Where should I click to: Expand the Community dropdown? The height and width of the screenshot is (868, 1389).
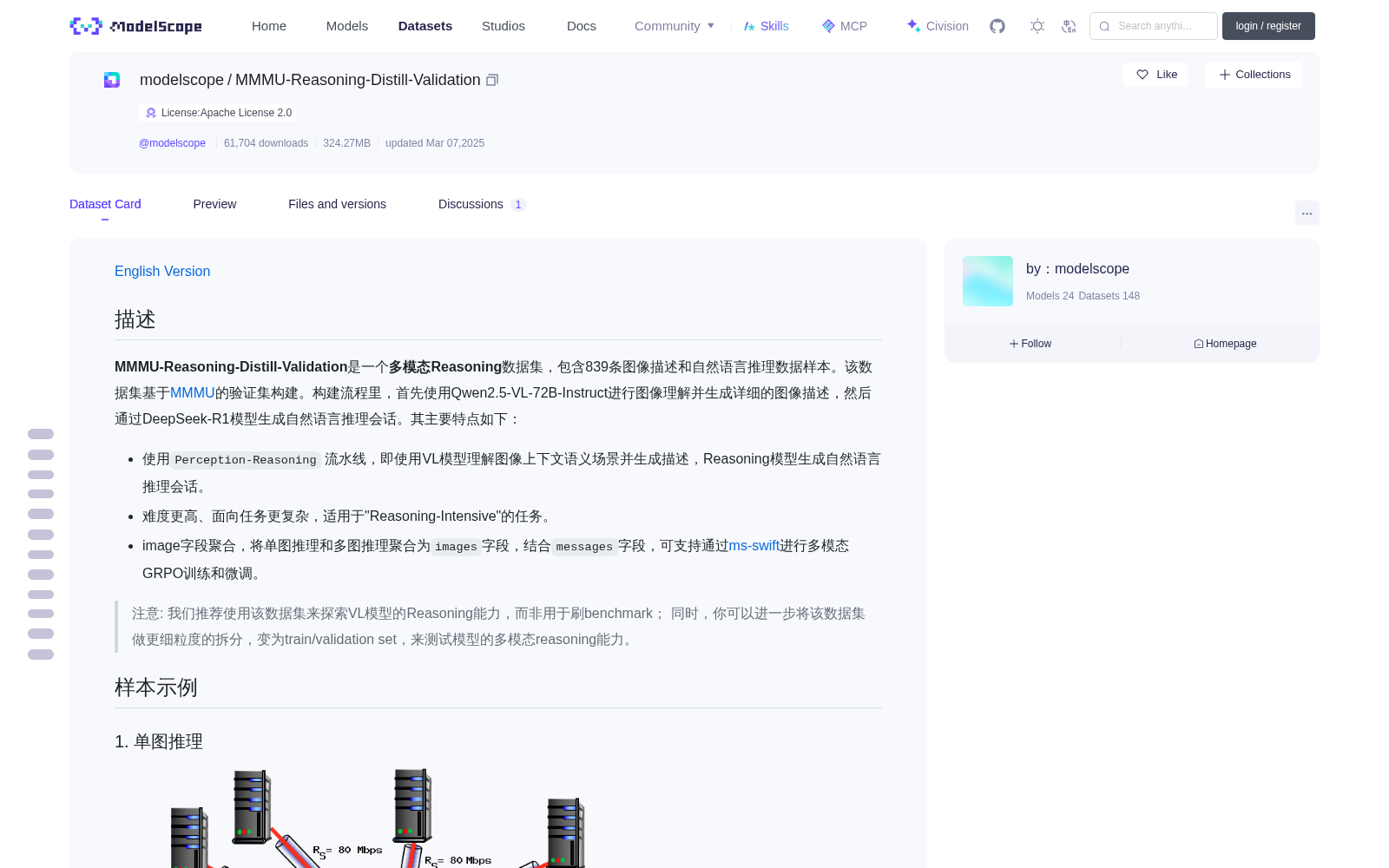tap(675, 26)
